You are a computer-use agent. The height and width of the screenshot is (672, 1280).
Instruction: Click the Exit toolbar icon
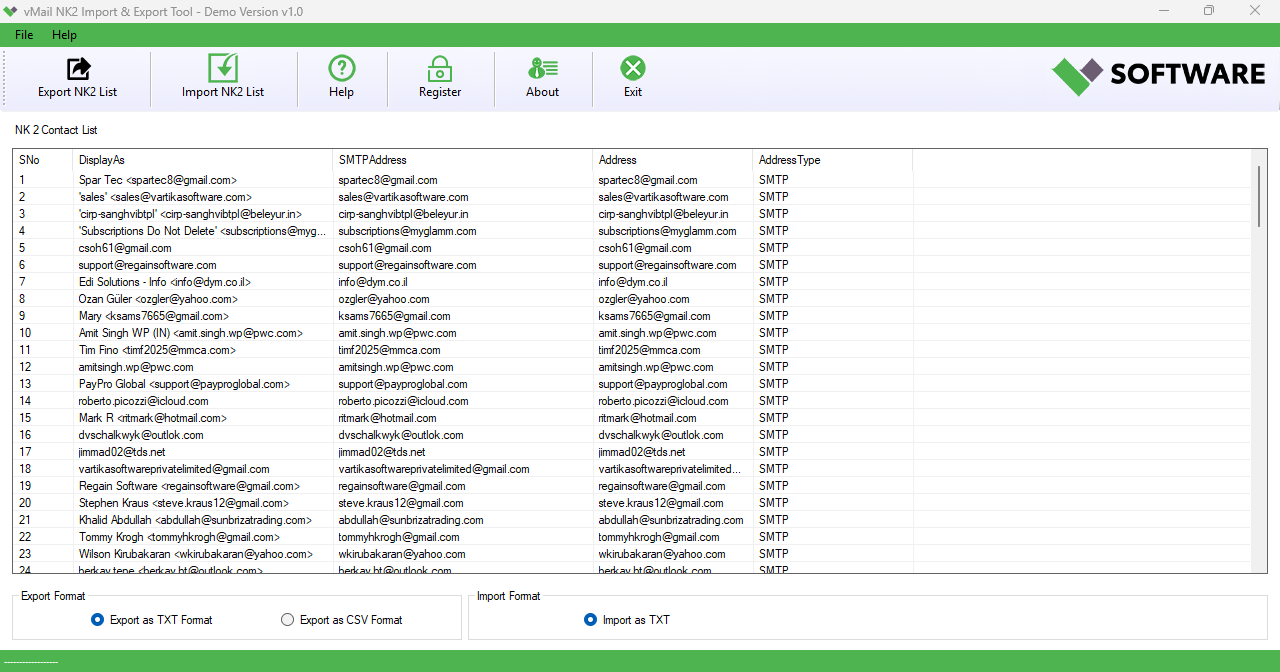[632, 70]
